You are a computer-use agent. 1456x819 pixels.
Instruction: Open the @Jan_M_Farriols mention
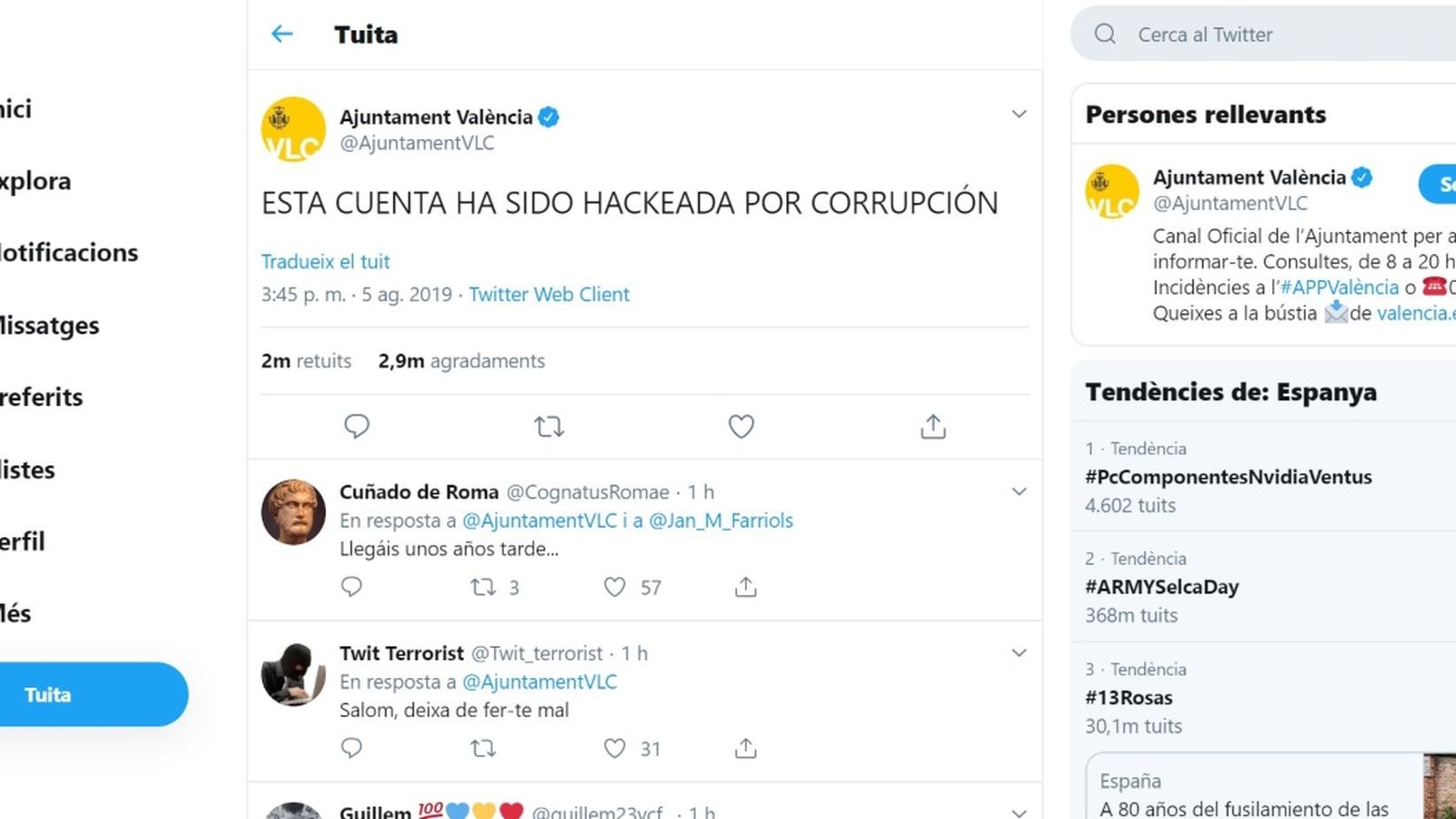723,521
